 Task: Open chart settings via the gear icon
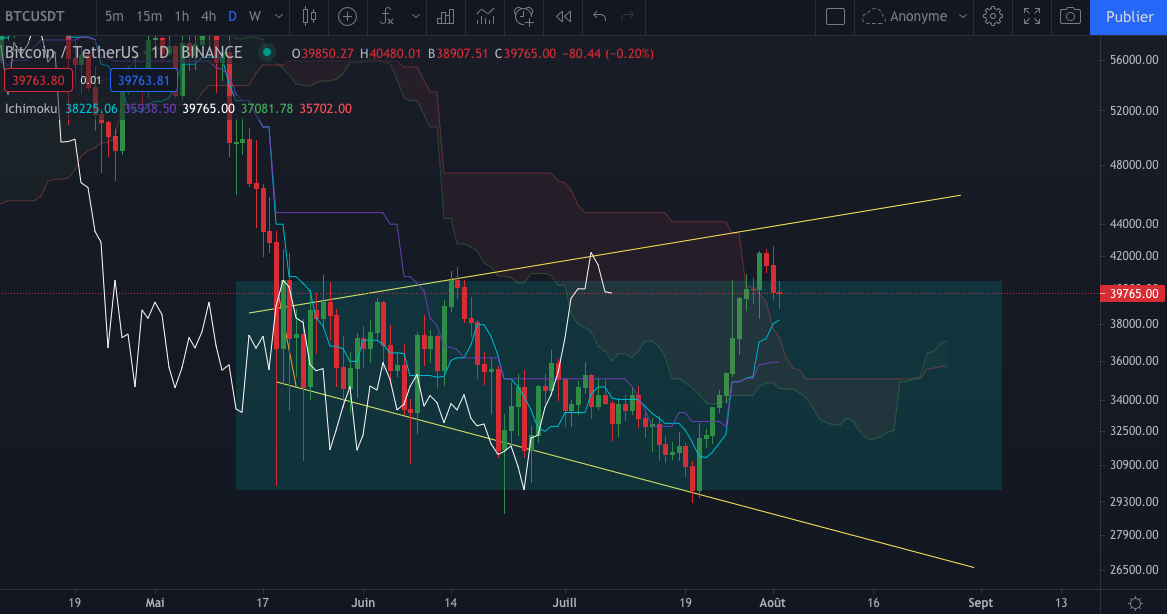(992, 17)
